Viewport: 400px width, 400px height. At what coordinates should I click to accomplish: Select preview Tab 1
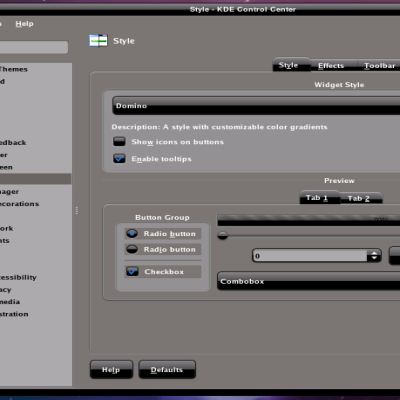pos(320,197)
